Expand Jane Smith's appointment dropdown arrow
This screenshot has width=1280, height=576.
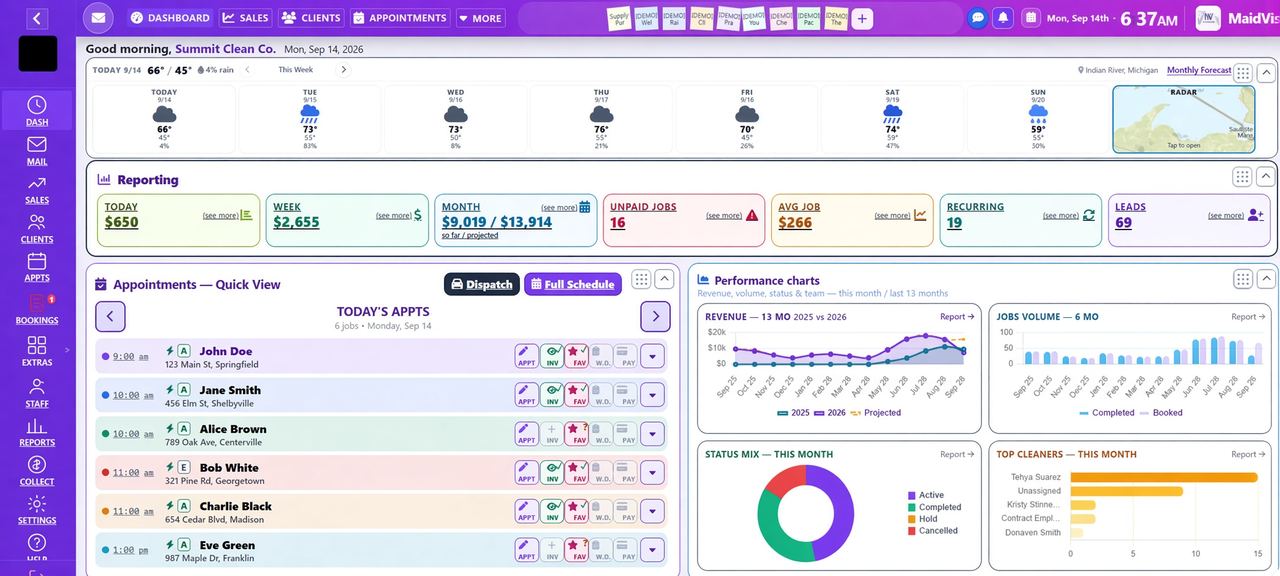pyautogui.click(x=652, y=395)
